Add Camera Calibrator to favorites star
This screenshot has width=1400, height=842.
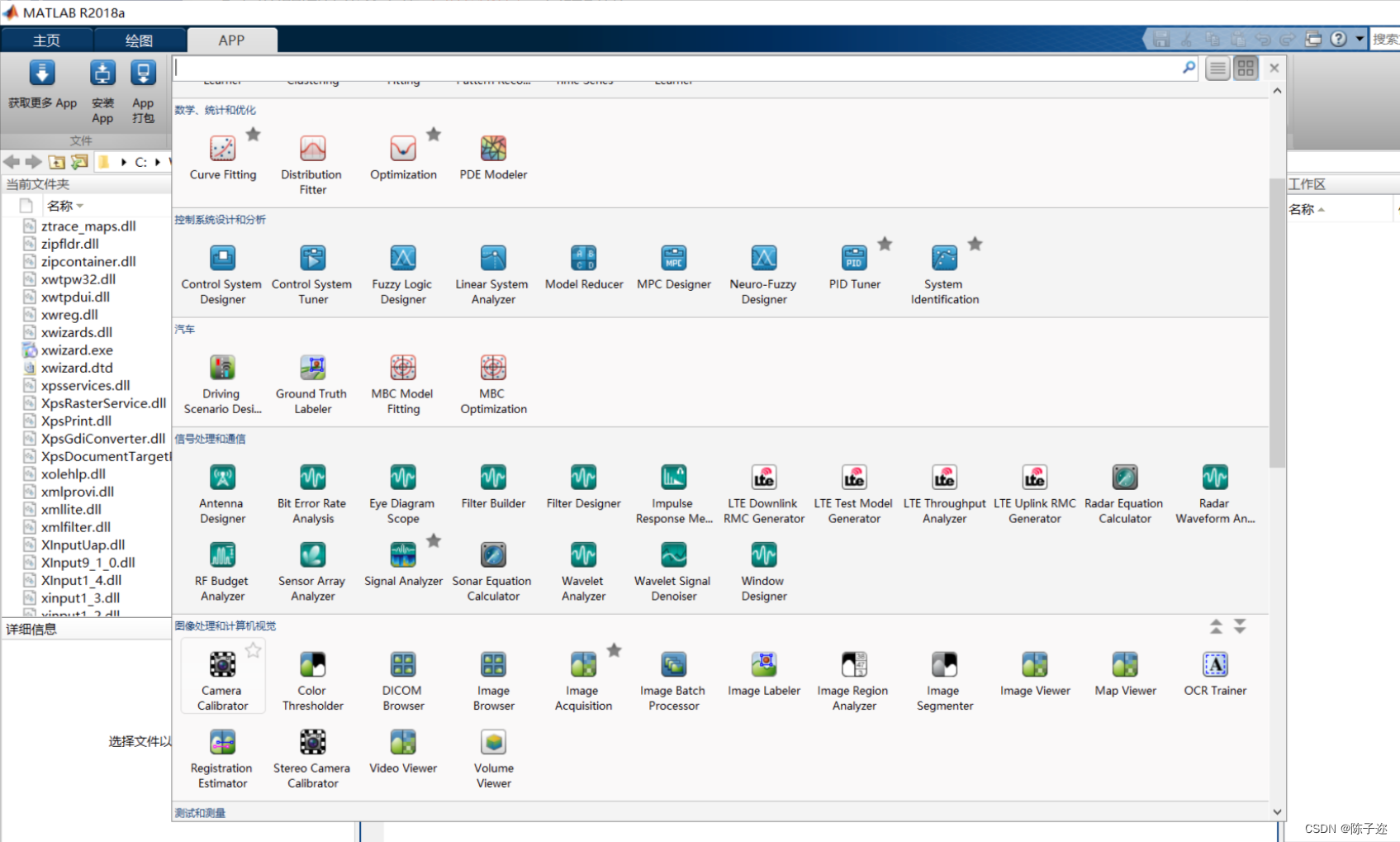(254, 650)
